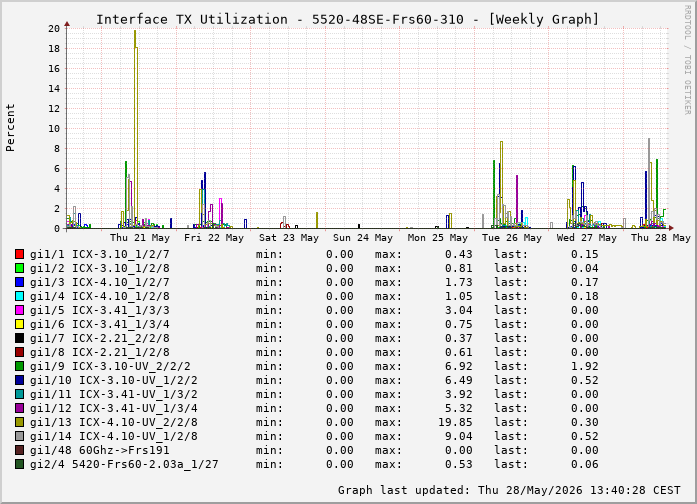Click the magenta swatch for gi1/5 ICX-3.41_1/3/3
The height and width of the screenshot is (504, 697).
[19, 310]
